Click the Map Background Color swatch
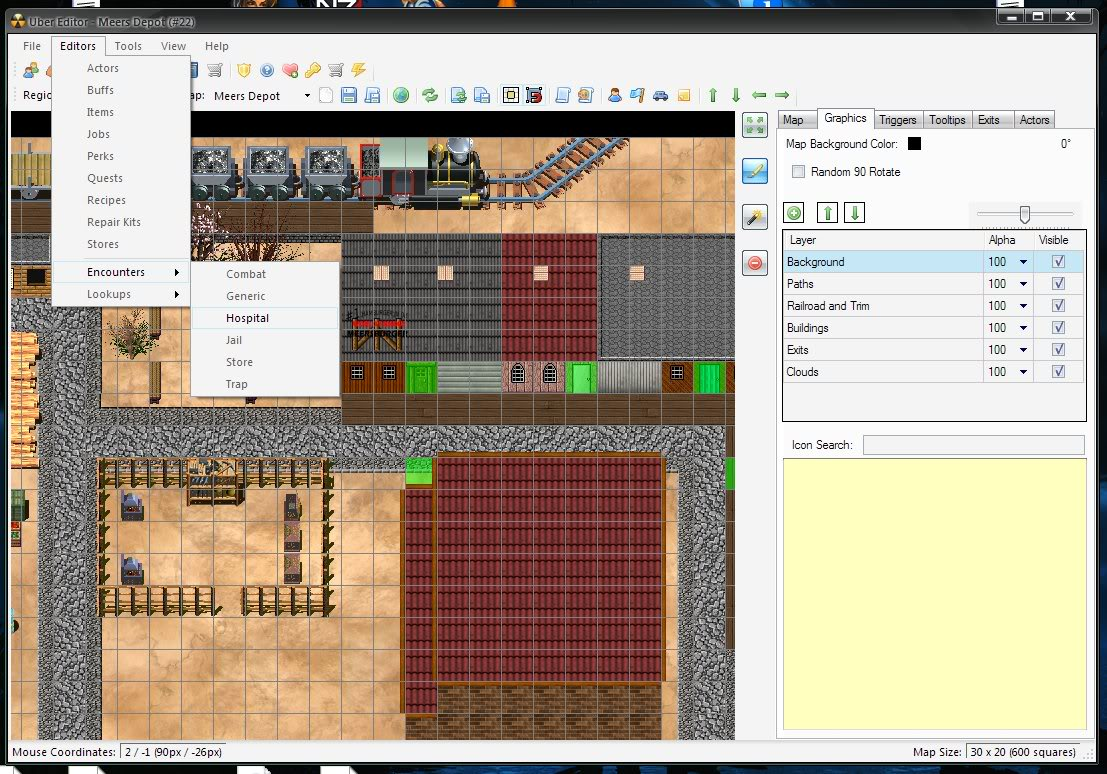This screenshot has height=774, width=1107. point(913,144)
